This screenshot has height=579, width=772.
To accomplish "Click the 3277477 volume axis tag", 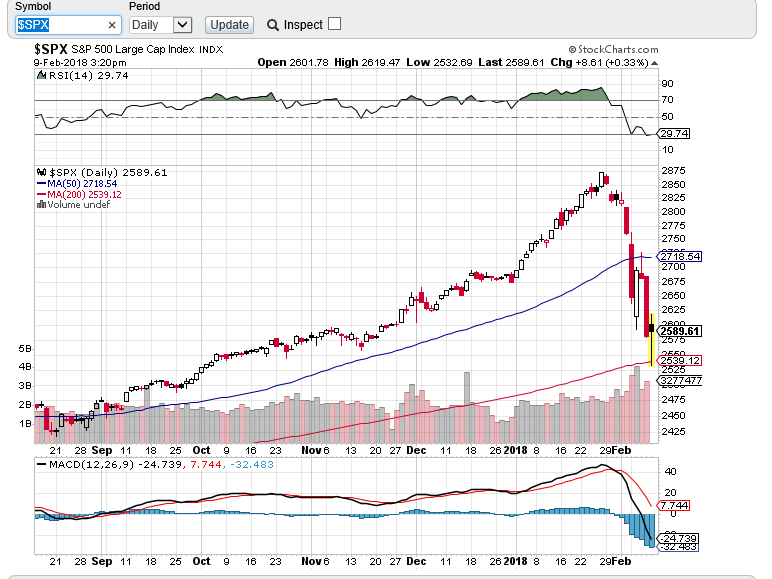I will coord(679,381).
